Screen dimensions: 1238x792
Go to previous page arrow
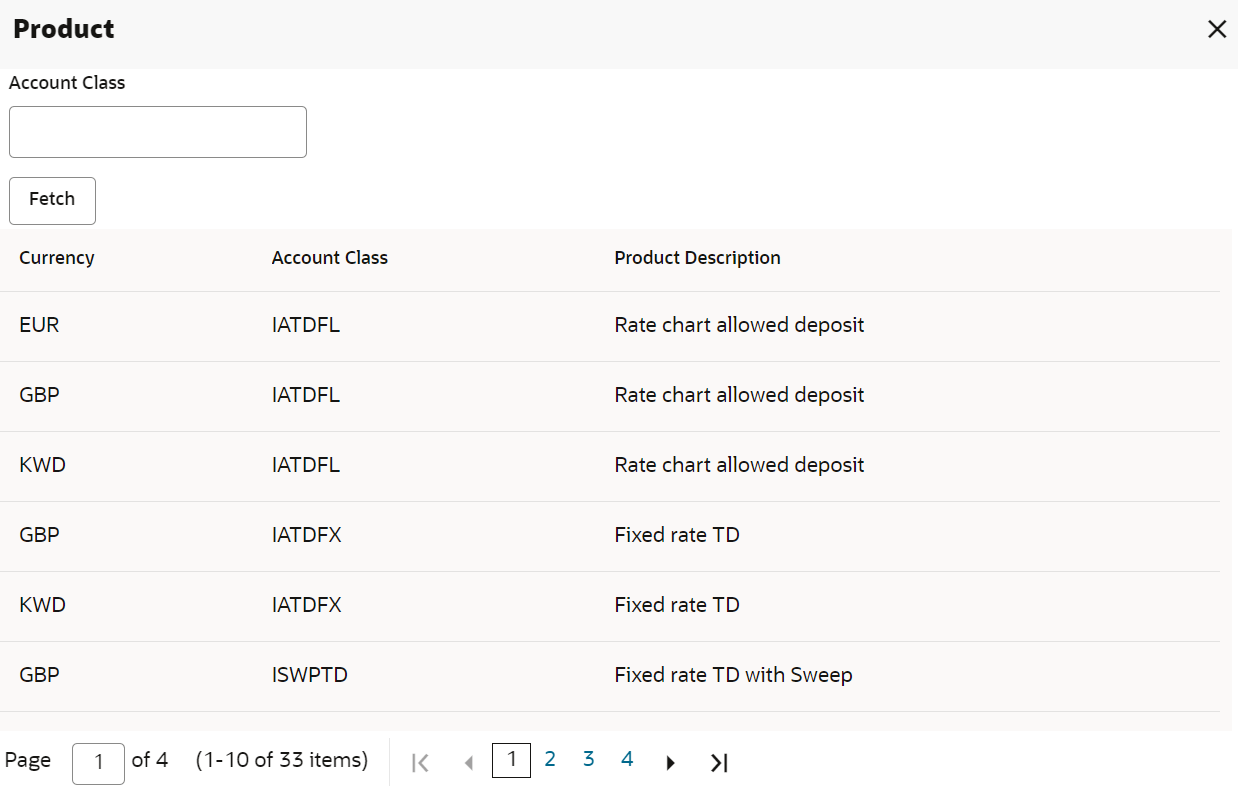tap(468, 762)
